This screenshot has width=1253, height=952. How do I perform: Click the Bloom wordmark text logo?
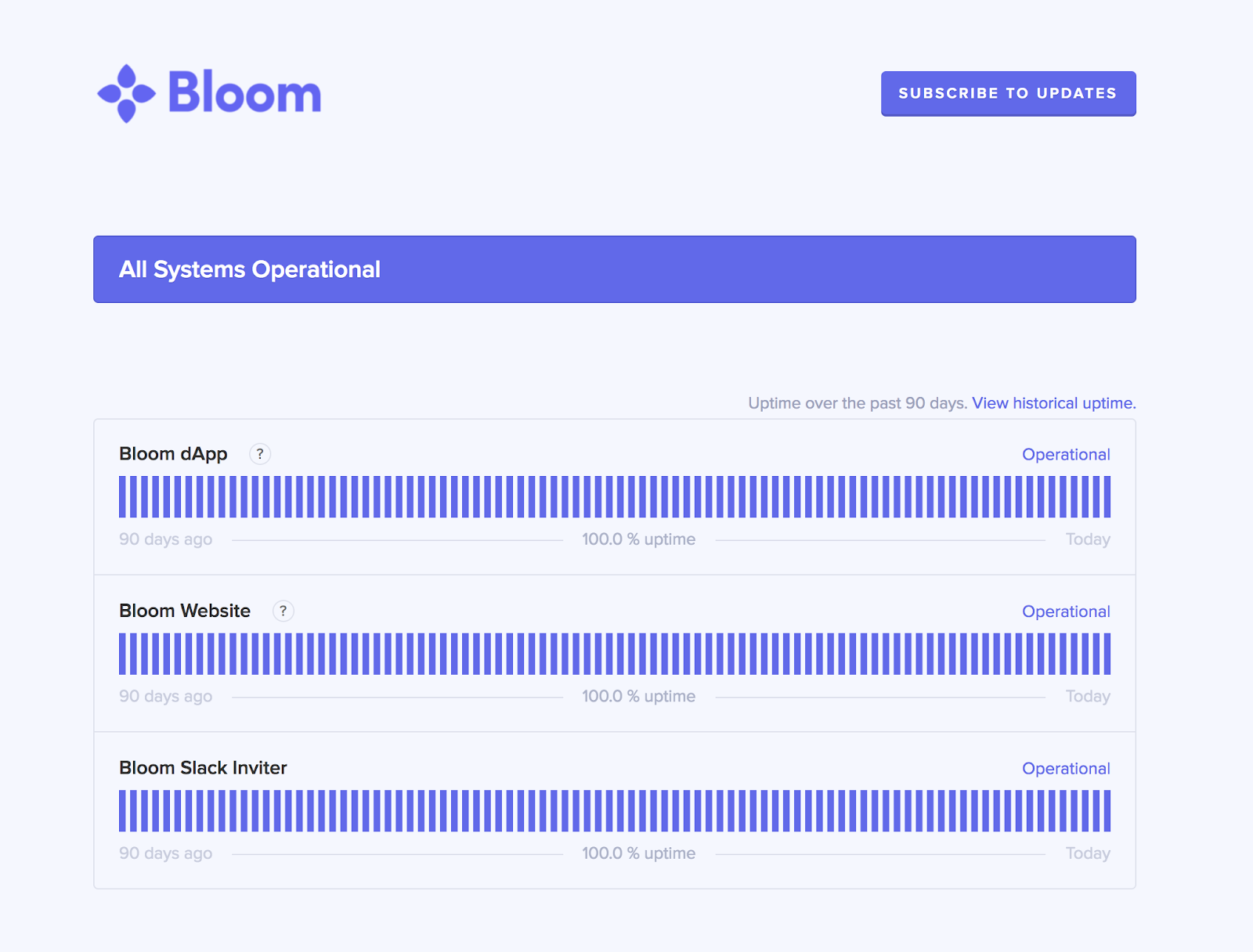(x=244, y=93)
